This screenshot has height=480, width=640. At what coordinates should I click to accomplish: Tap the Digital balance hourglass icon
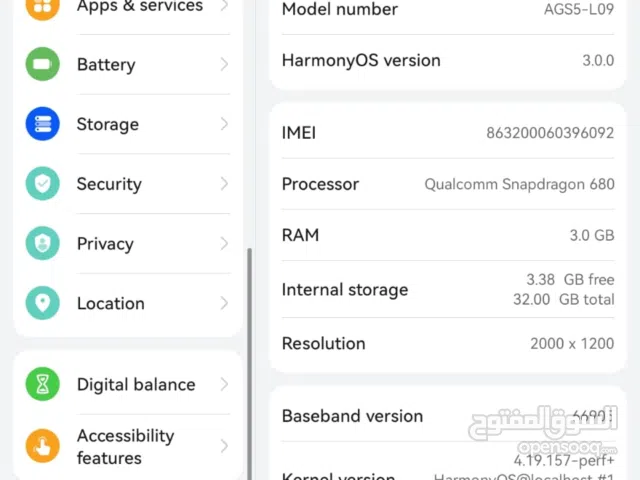click(x=42, y=384)
